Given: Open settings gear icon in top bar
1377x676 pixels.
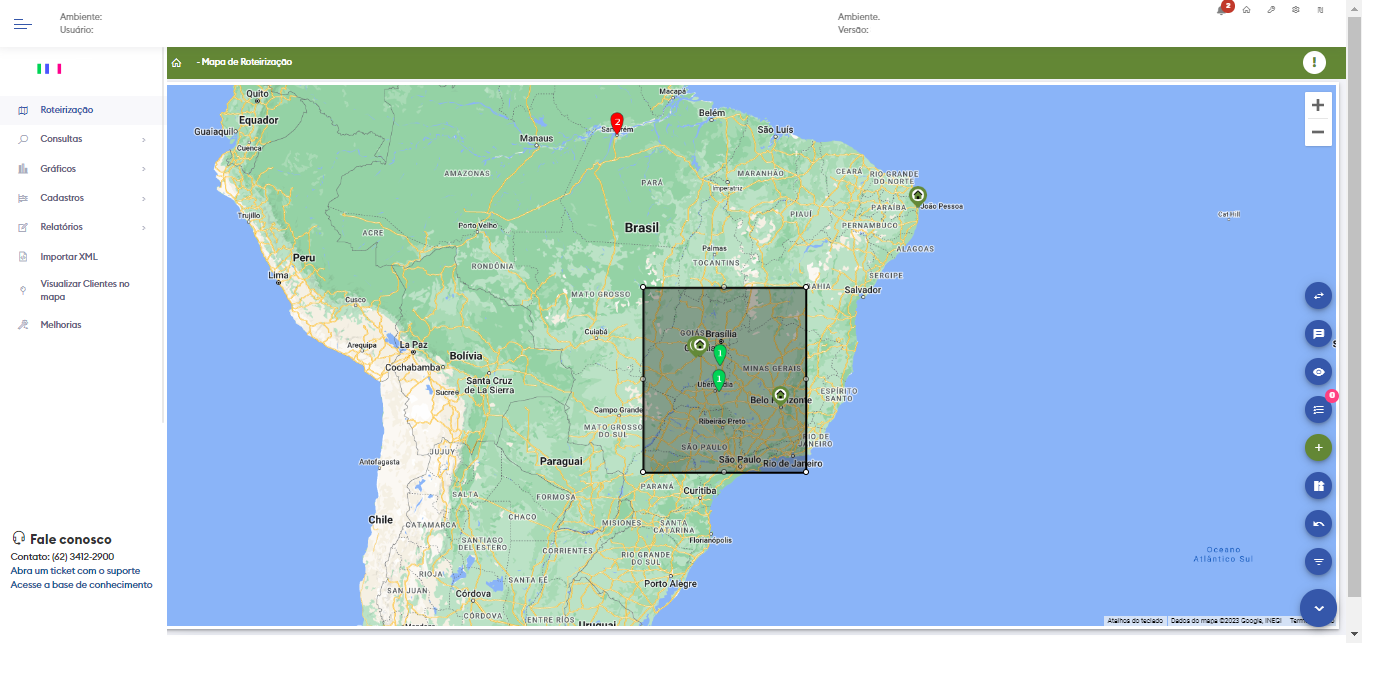Looking at the screenshot, I should pyautogui.click(x=1296, y=10).
